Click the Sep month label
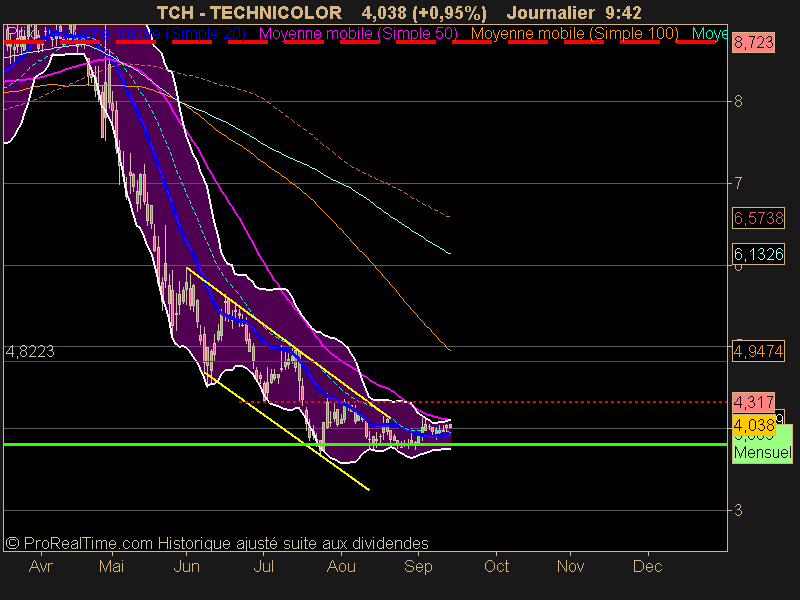 [x=418, y=566]
